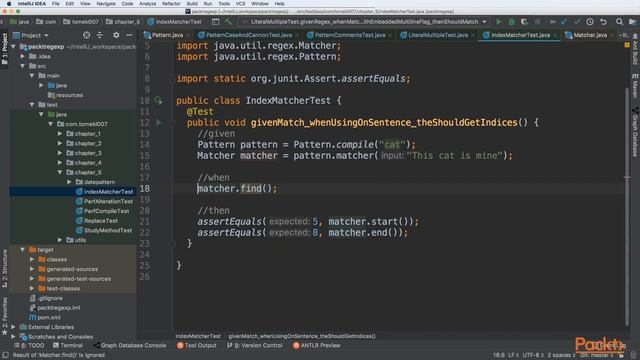Click chapter_5 breadcrumb in navigation bar
This screenshot has width=640, height=360.
point(123,22)
